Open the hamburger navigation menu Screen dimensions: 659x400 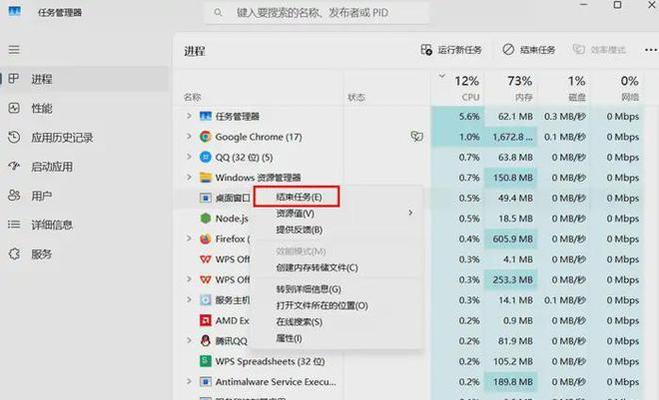(x=14, y=50)
